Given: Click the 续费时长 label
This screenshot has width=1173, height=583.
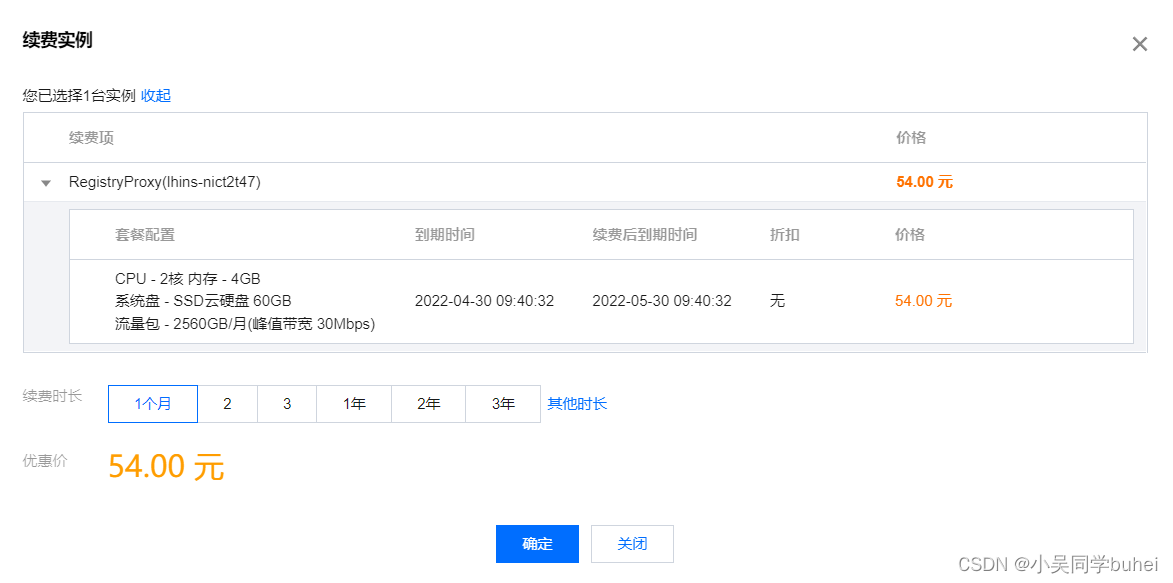Looking at the screenshot, I should point(52,397).
